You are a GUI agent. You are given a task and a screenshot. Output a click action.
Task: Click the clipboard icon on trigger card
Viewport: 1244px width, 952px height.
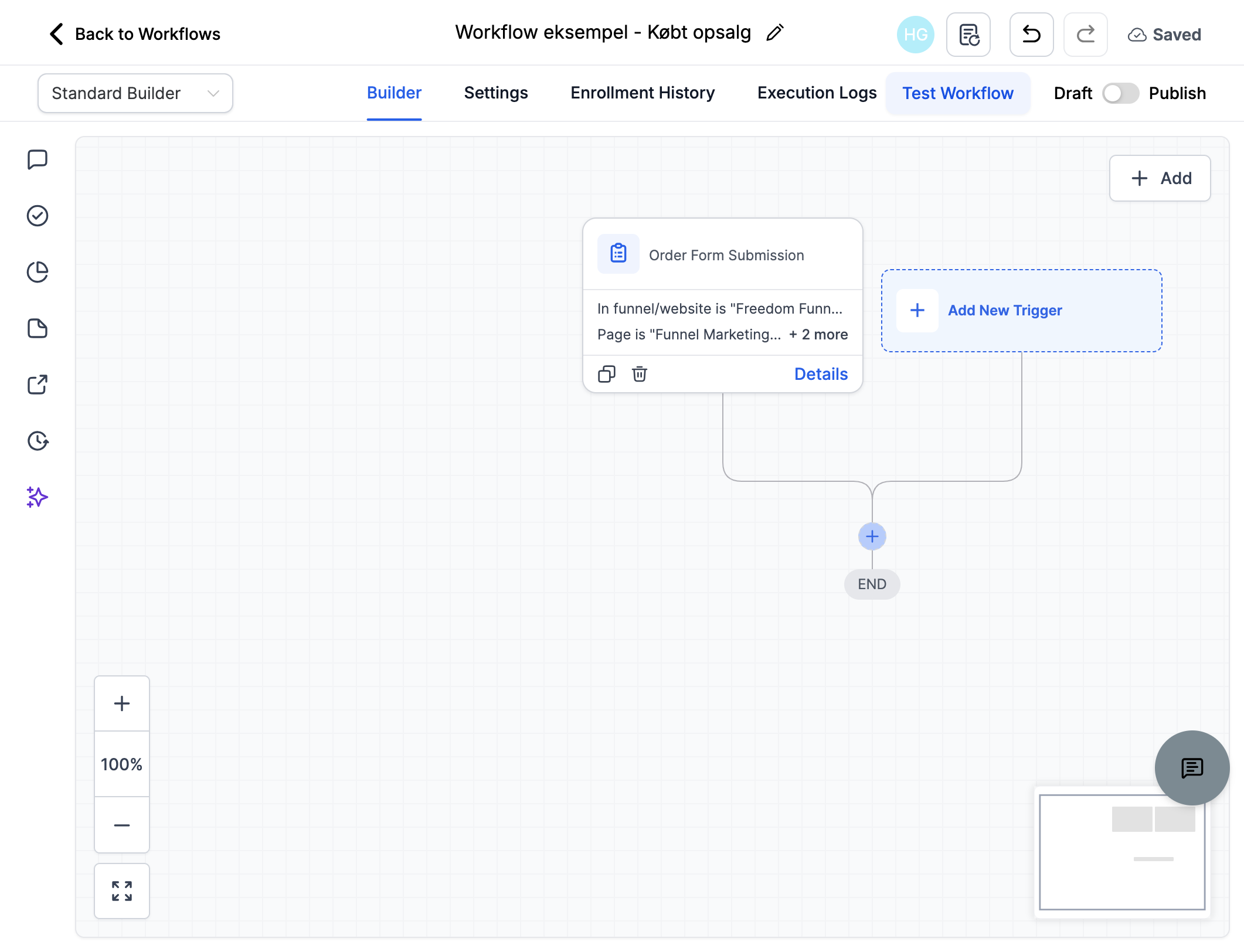pos(618,254)
